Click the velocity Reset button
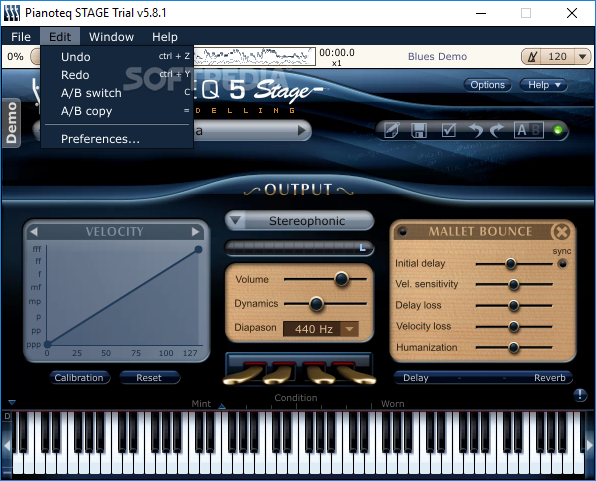596x481 pixels. point(149,378)
